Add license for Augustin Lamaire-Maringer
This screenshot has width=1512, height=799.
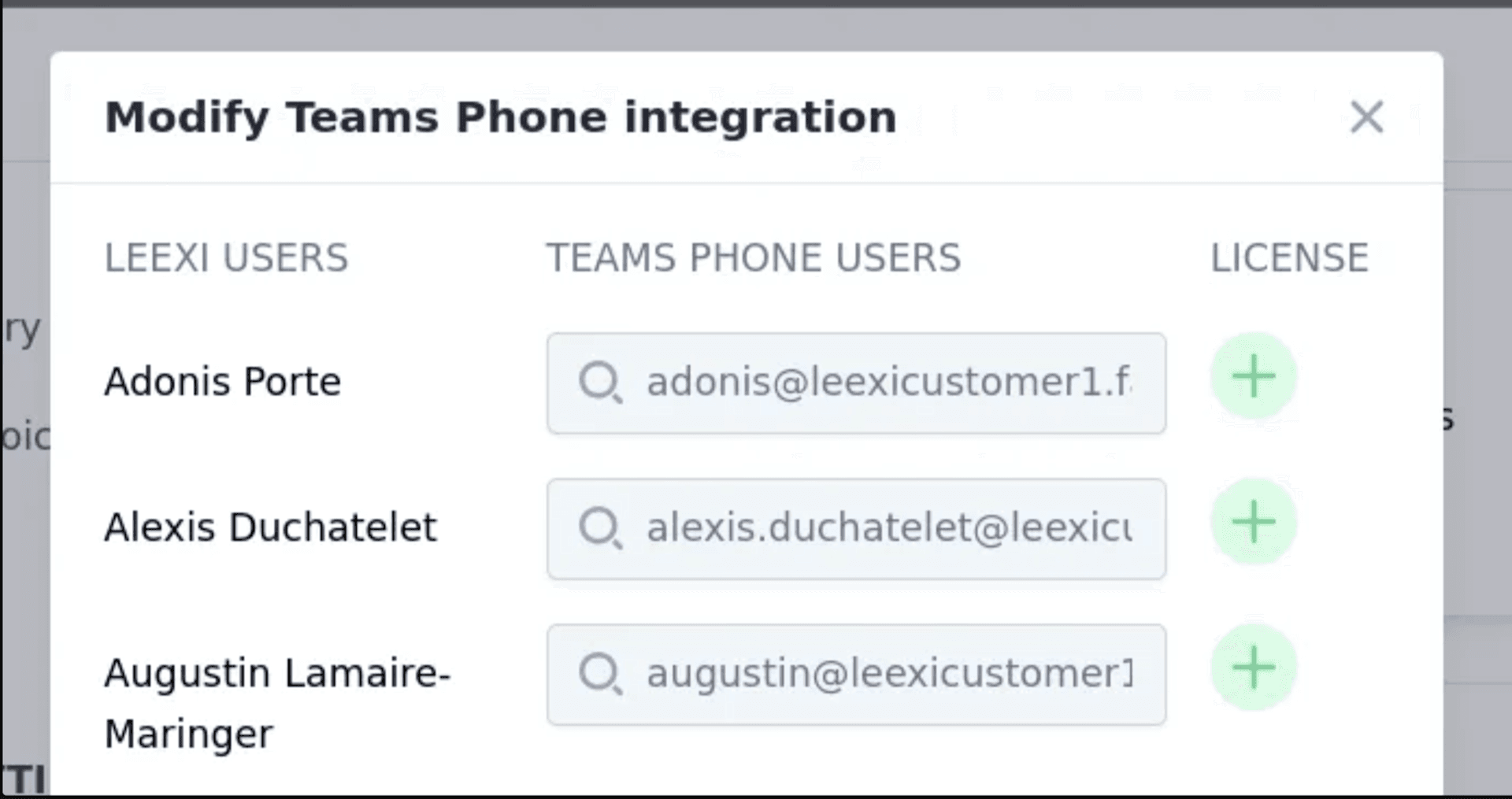tap(1253, 668)
